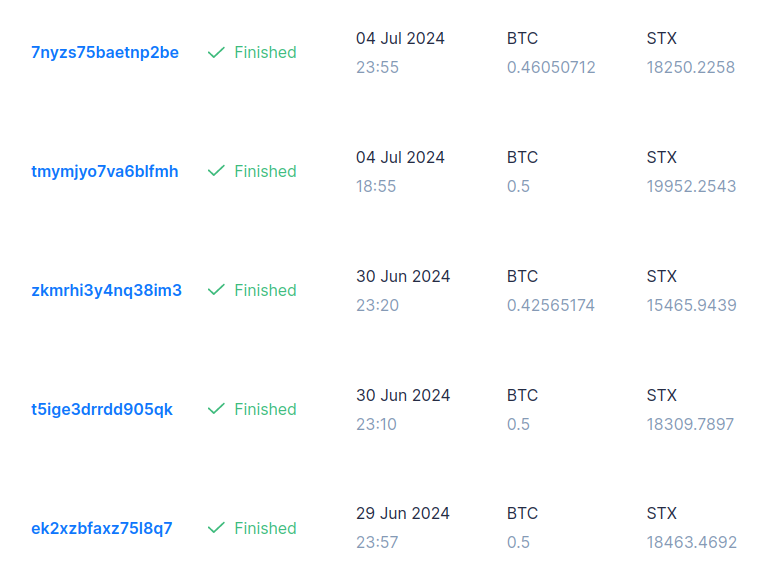Click checkmark icon for 7nyzs75baetnp2be
The image size is (778, 576).
pyautogui.click(x=215, y=52)
